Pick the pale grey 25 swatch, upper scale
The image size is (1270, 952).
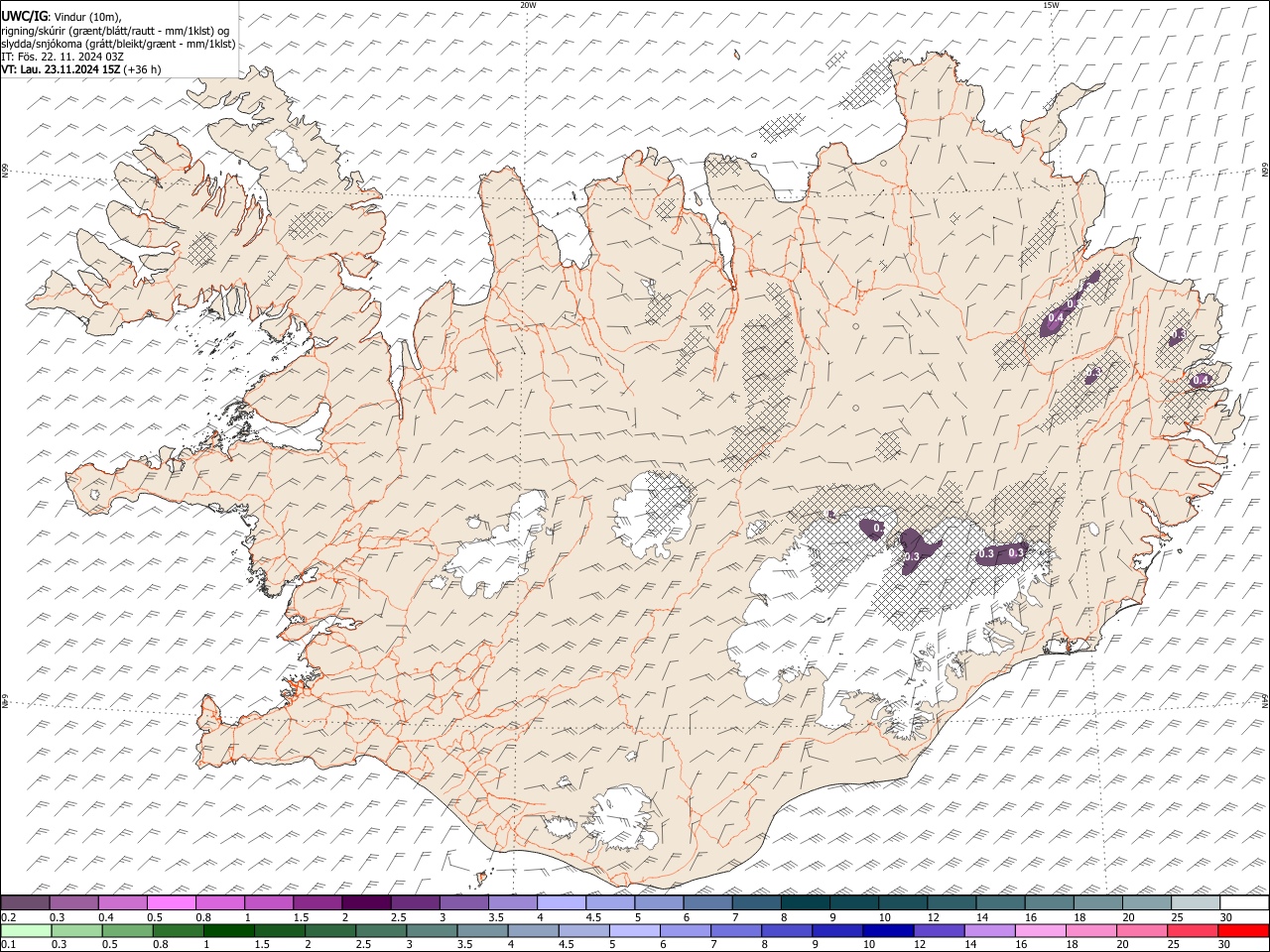click(x=1196, y=903)
